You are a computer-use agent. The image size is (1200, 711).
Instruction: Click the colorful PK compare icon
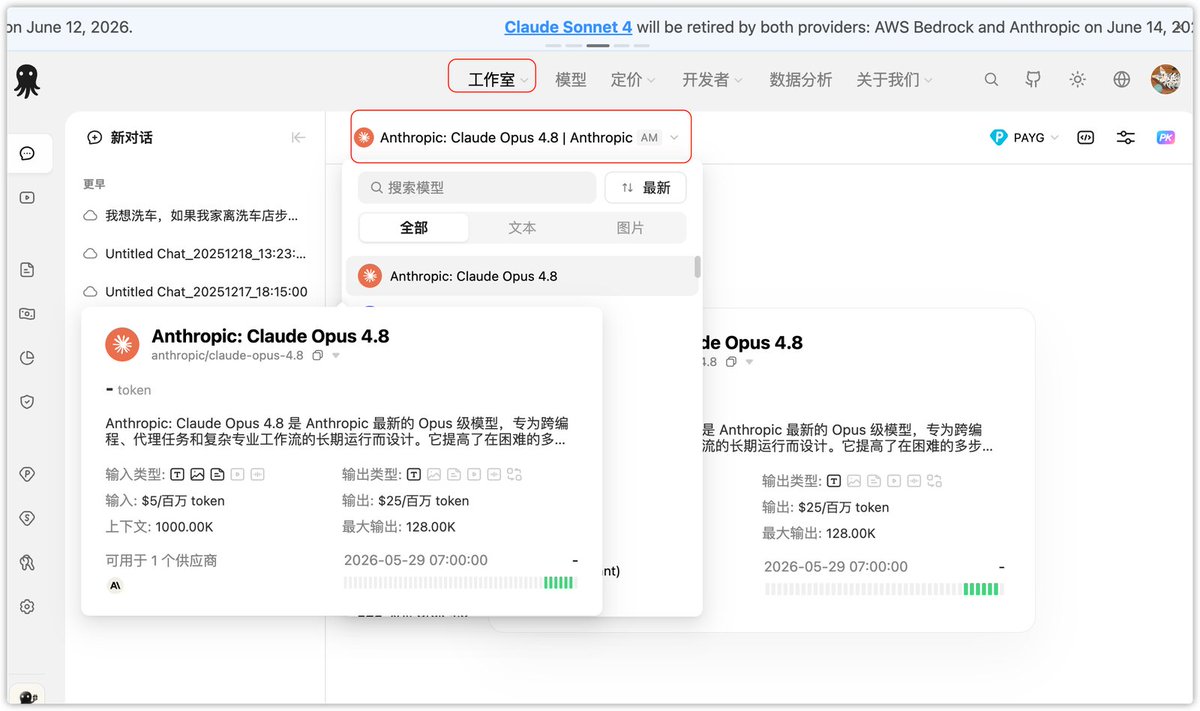(1166, 138)
